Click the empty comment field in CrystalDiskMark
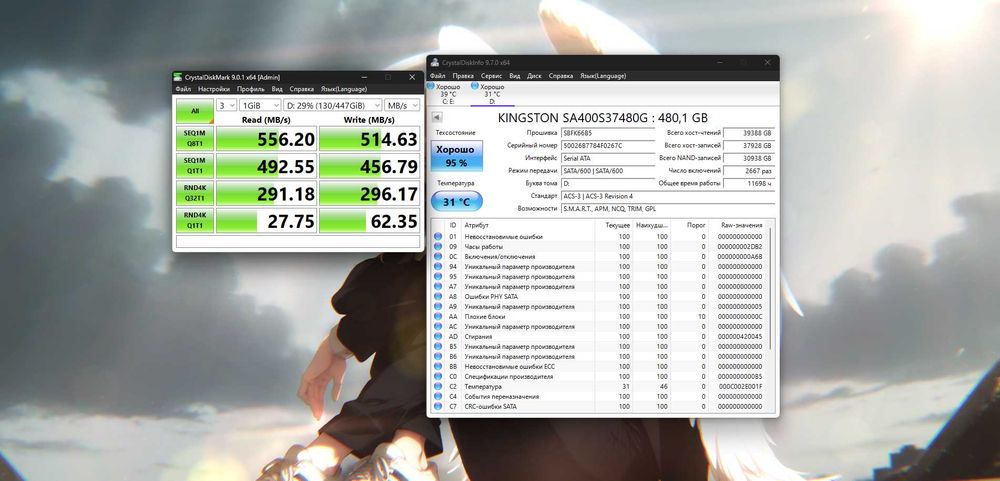This screenshot has width=1000, height=481. coord(298,242)
